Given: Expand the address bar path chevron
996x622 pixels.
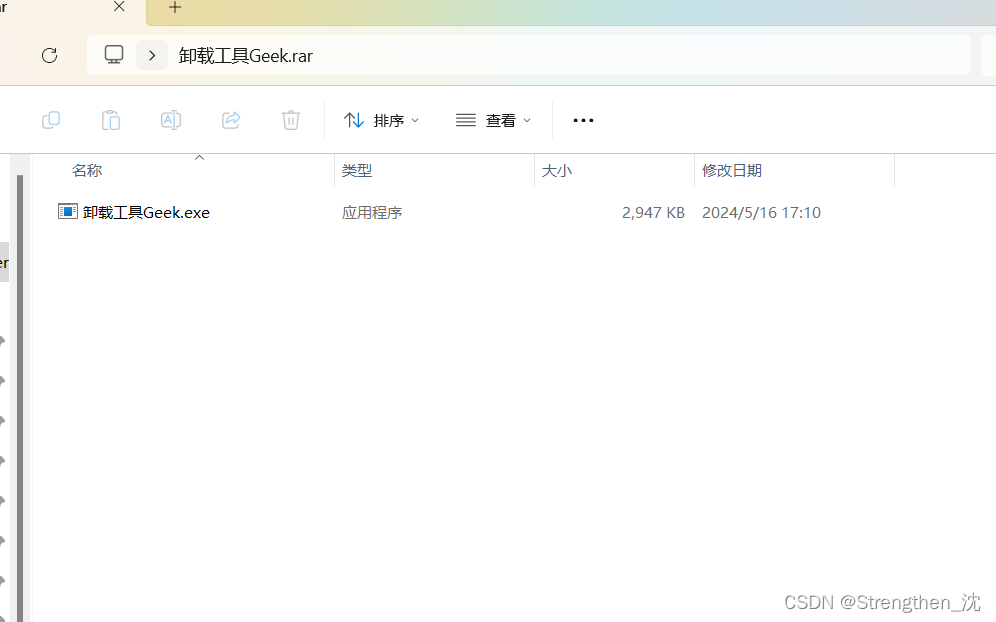Looking at the screenshot, I should pyautogui.click(x=152, y=56).
